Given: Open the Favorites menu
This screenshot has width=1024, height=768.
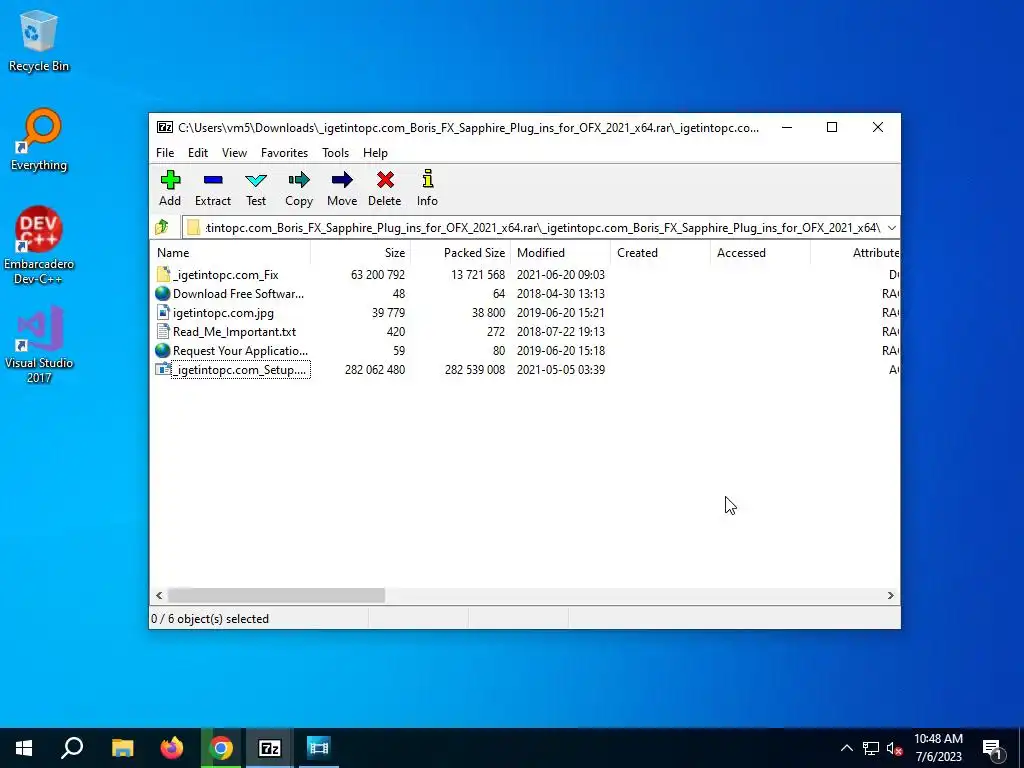Looking at the screenshot, I should (x=284, y=152).
